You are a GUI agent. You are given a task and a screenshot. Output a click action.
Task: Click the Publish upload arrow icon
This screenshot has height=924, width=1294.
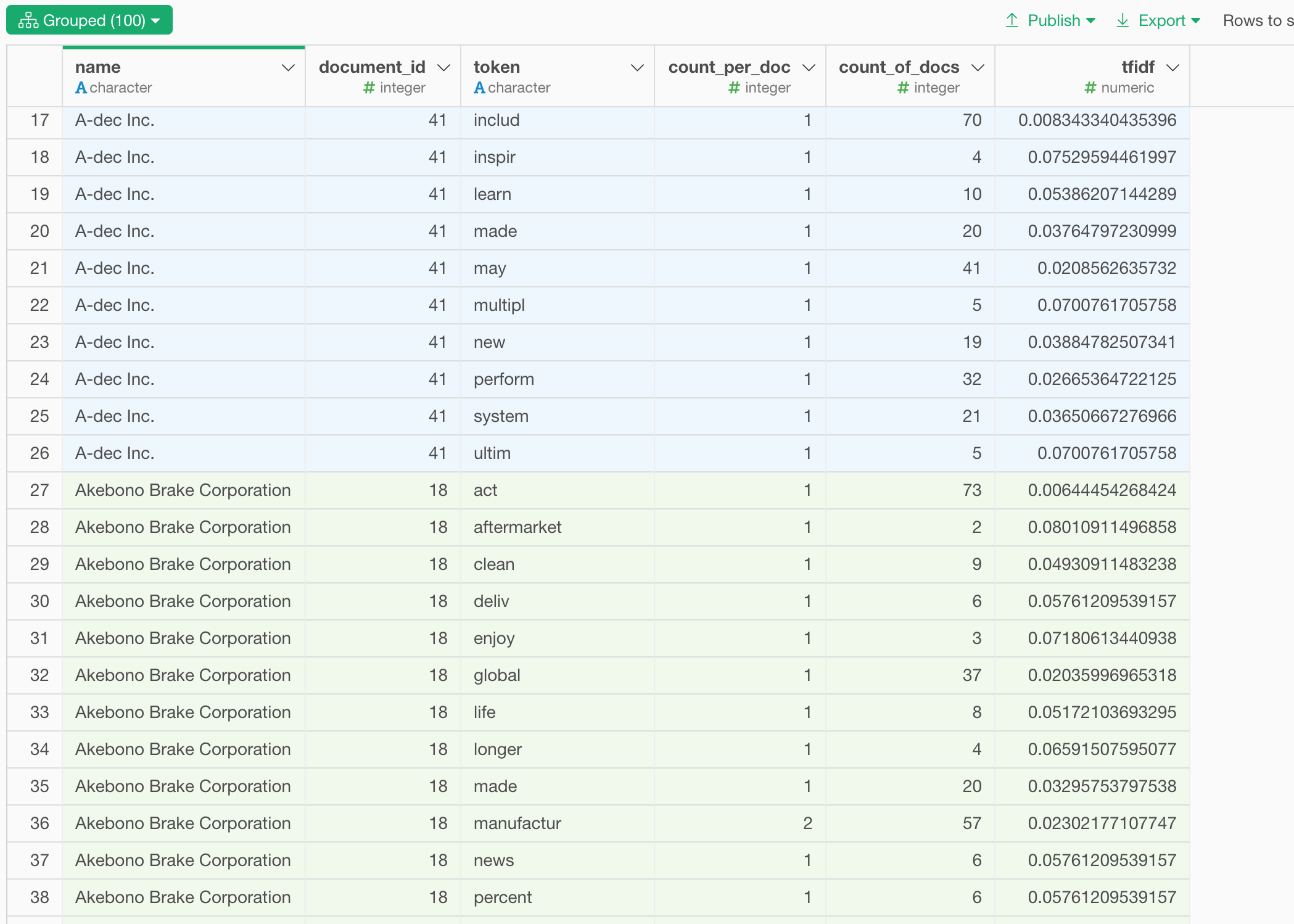(x=1012, y=20)
